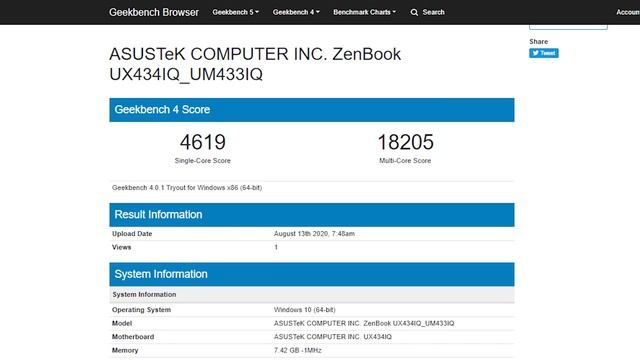640x360 pixels.
Task: Click the Share label
Action: coord(539,42)
